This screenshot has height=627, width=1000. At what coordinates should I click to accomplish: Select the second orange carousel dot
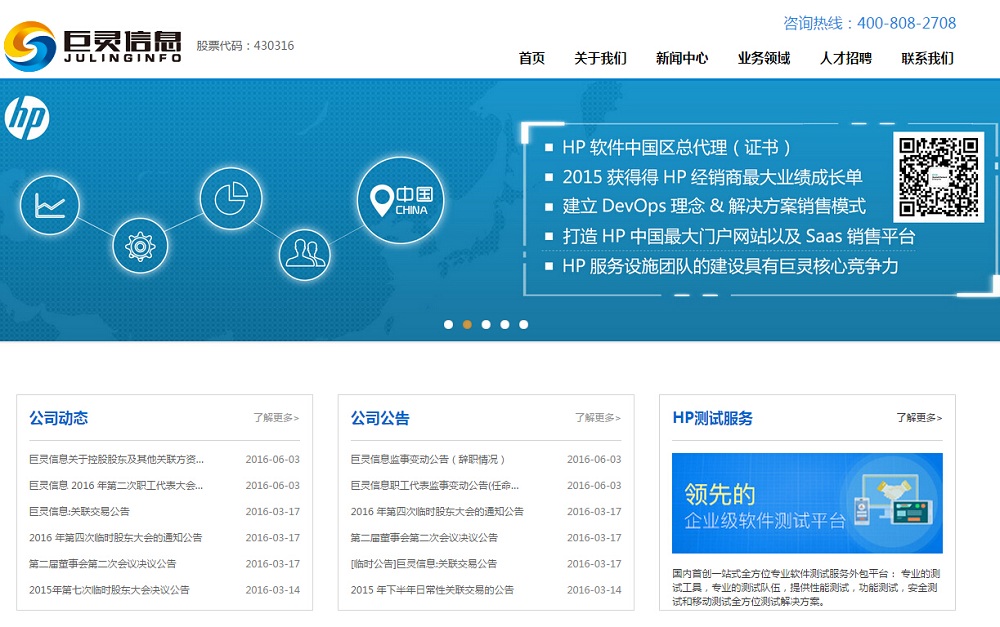pyautogui.click(x=467, y=325)
